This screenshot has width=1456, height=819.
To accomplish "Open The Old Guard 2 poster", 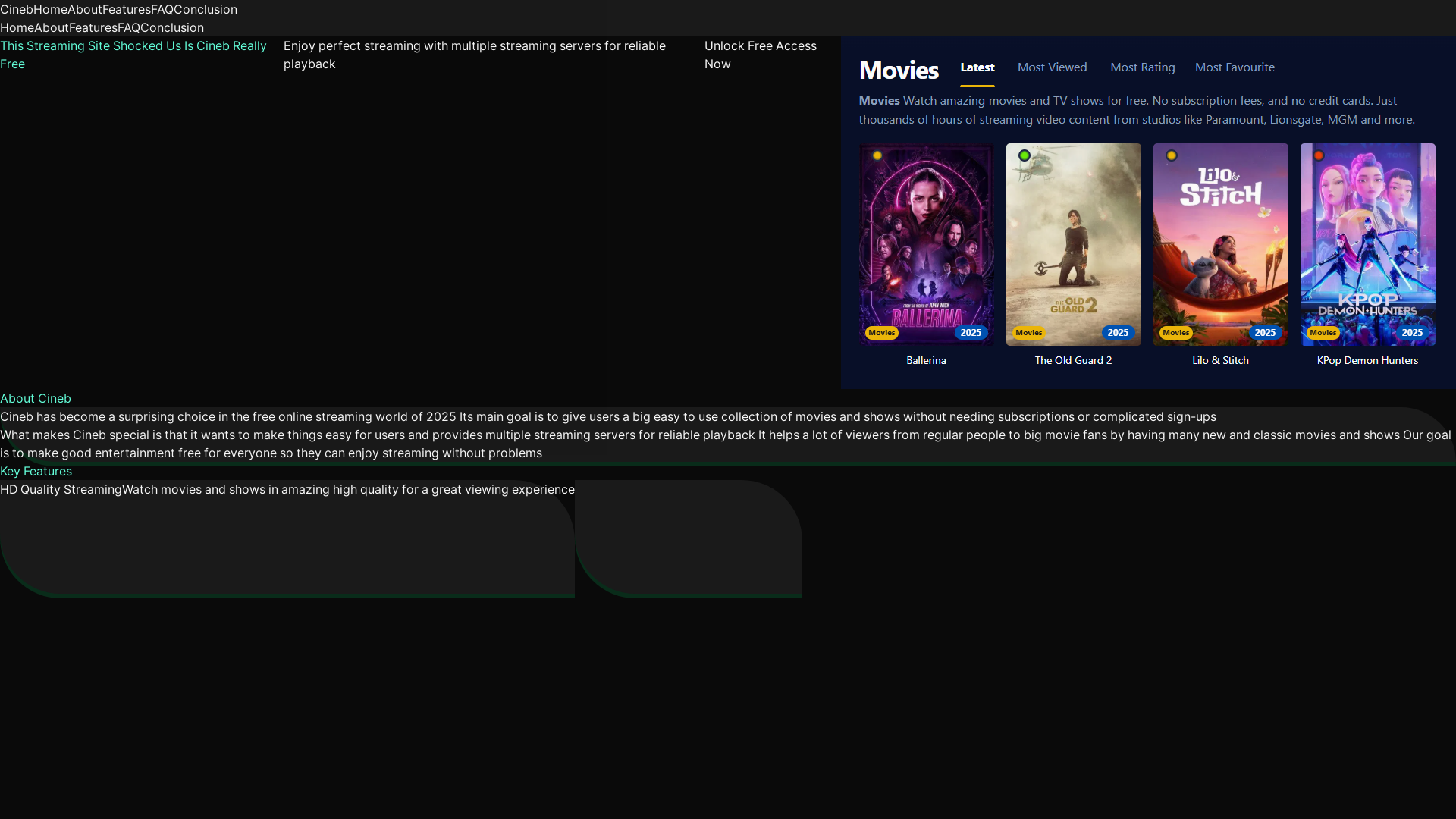I will 1073,244.
